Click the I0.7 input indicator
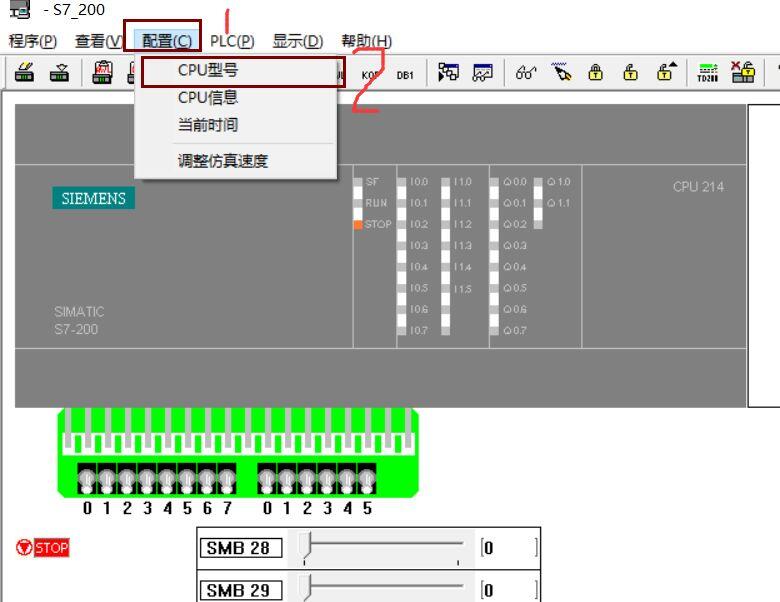This screenshot has height=602, width=780. tap(401, 330)
